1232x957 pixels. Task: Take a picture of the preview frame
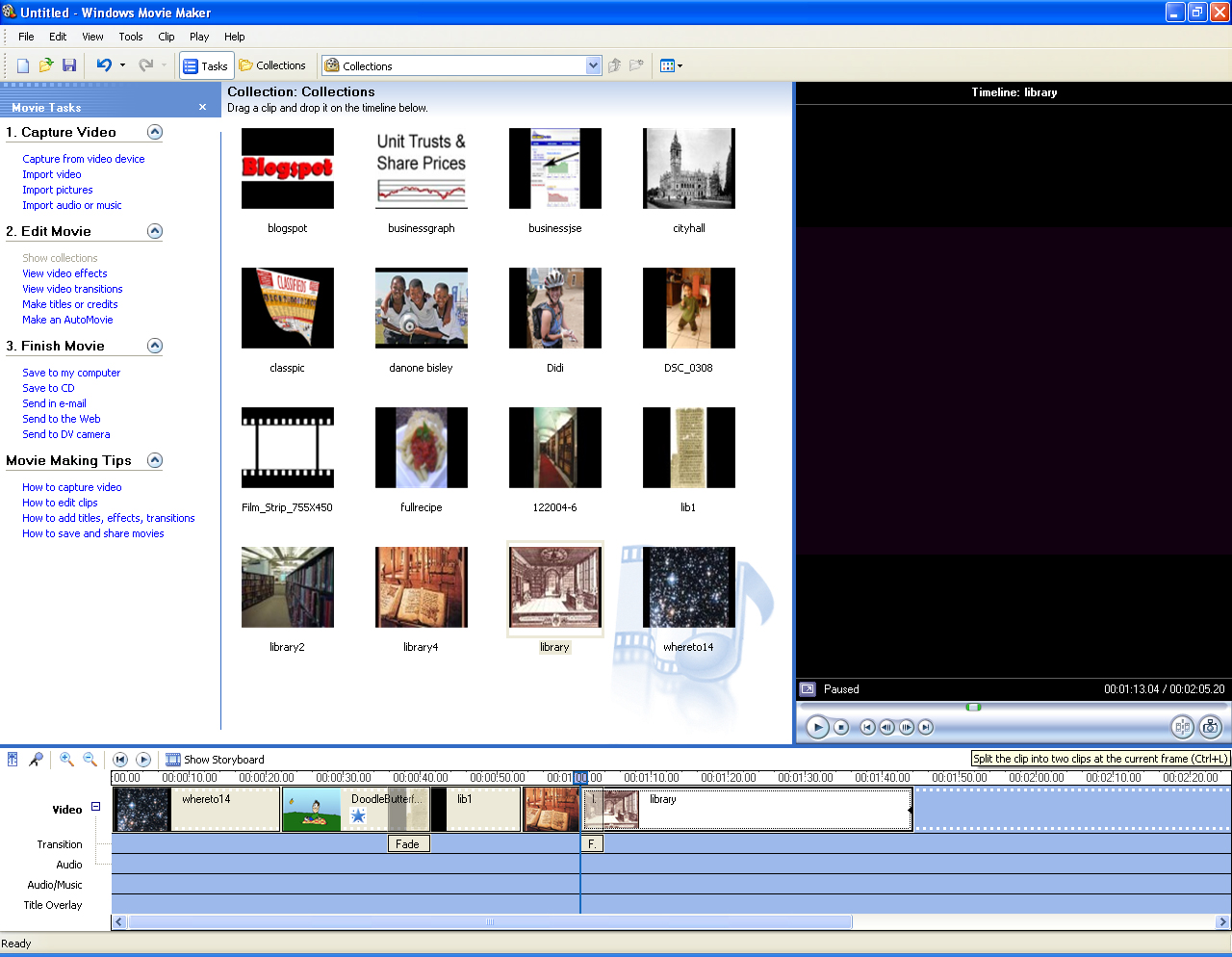pos(1211,727)
